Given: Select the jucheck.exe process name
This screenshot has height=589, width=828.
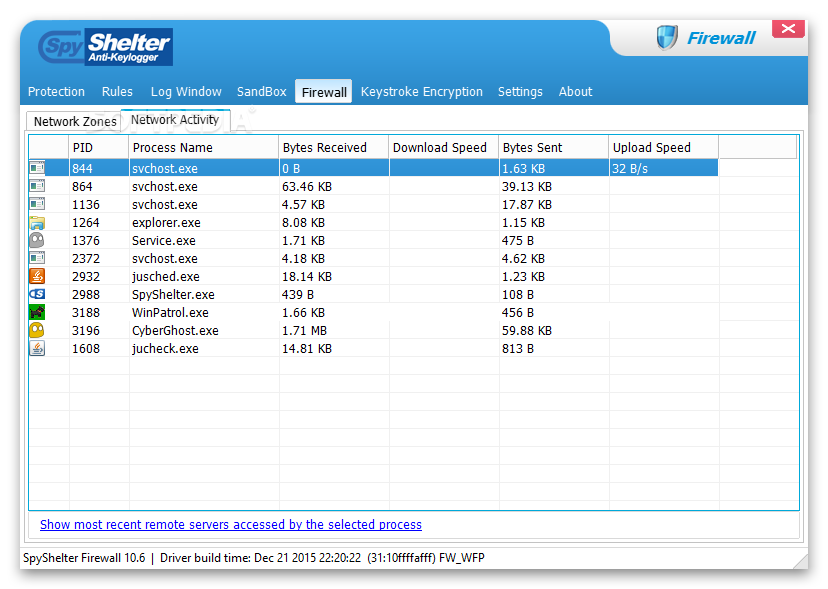Looking at the screenshot, I should (165, 348).
